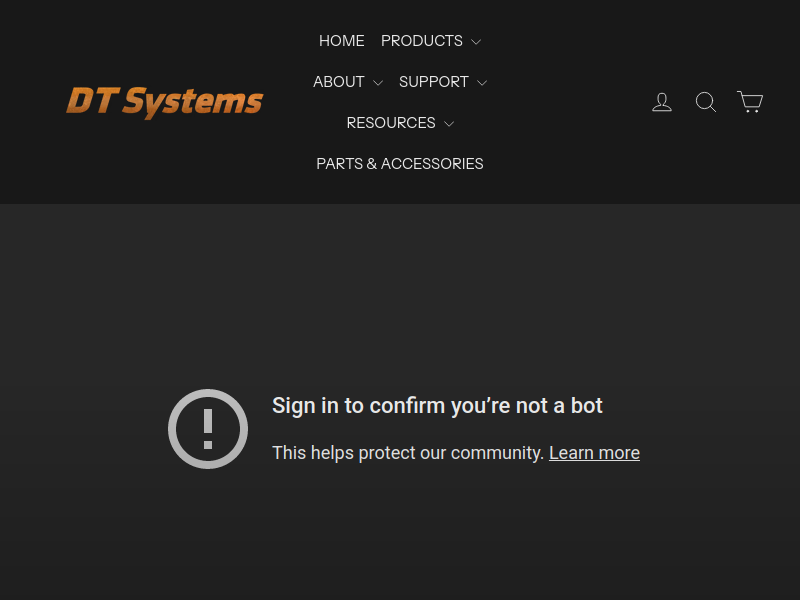Screen dimensions: 800x600
Task: Expand the Products dropdown chevron
Action: (476, 42)
